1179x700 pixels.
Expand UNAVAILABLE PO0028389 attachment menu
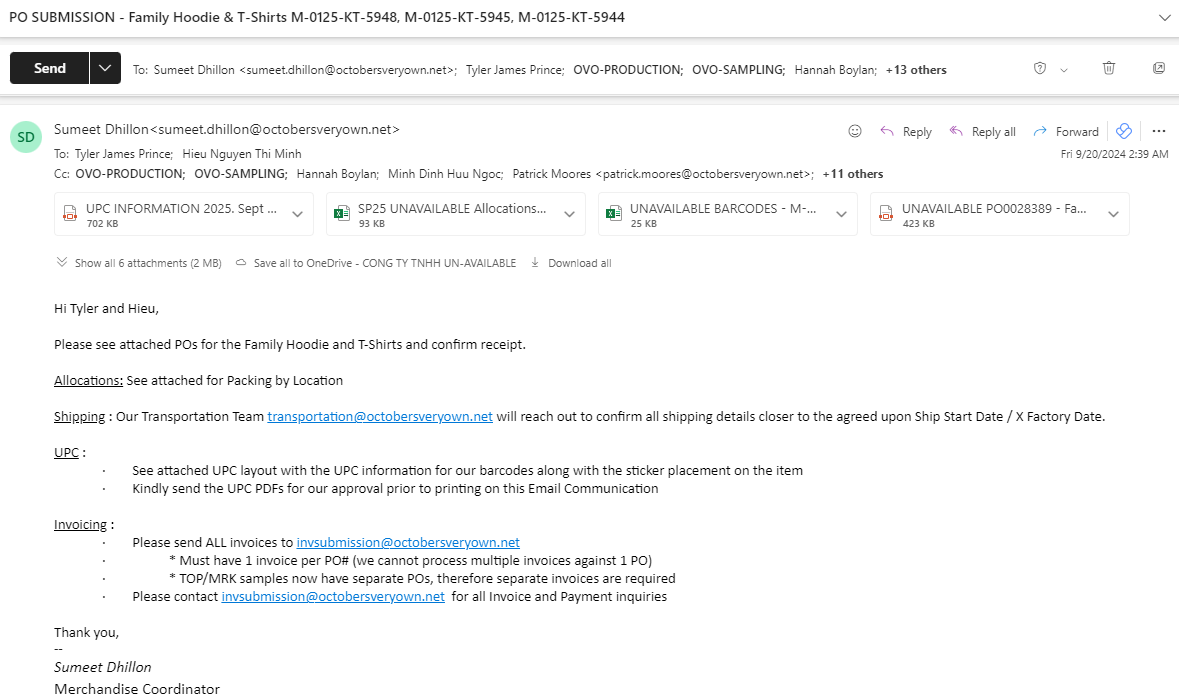click(x=1114, y=214)
